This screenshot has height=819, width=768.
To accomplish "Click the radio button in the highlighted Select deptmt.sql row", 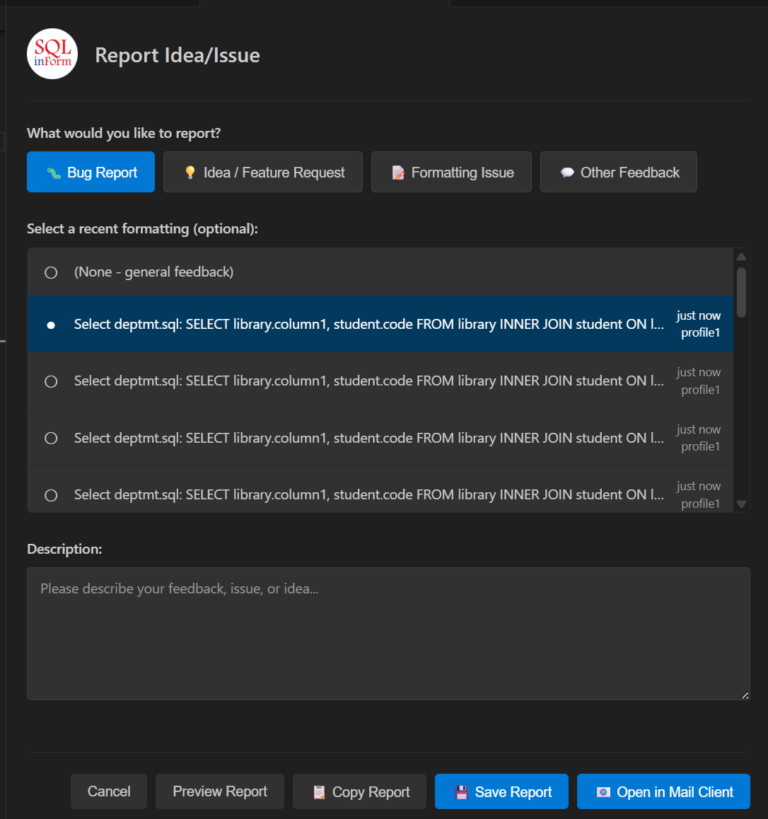I will tap(51, 325).
